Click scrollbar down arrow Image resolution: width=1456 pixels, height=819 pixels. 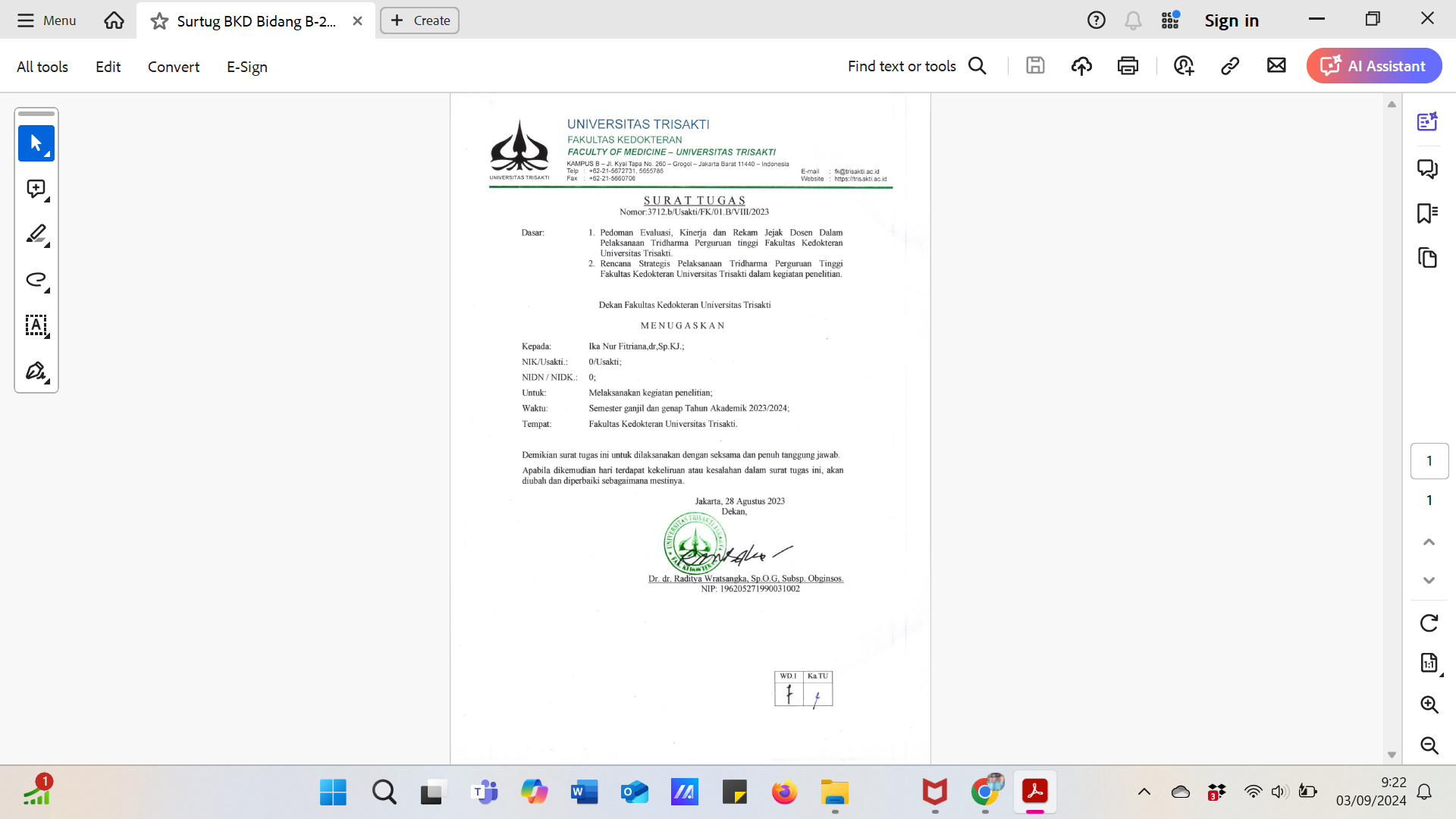tap(1392, 755)
